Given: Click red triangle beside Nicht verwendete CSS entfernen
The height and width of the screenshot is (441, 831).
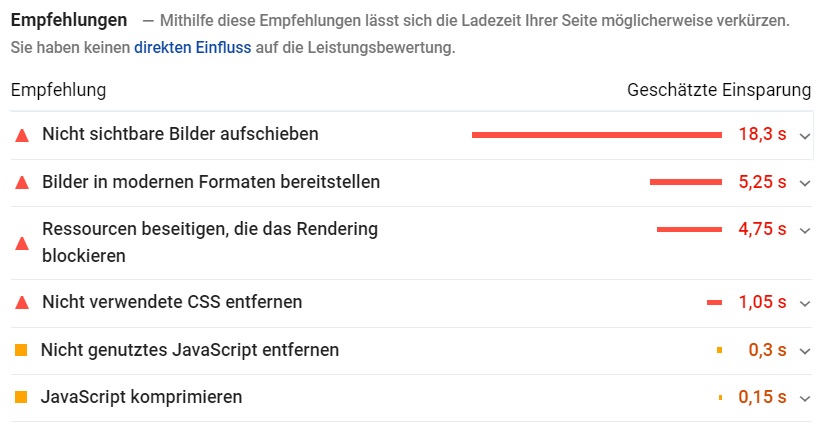Looking at the screenshot, I should pos(22,303).
